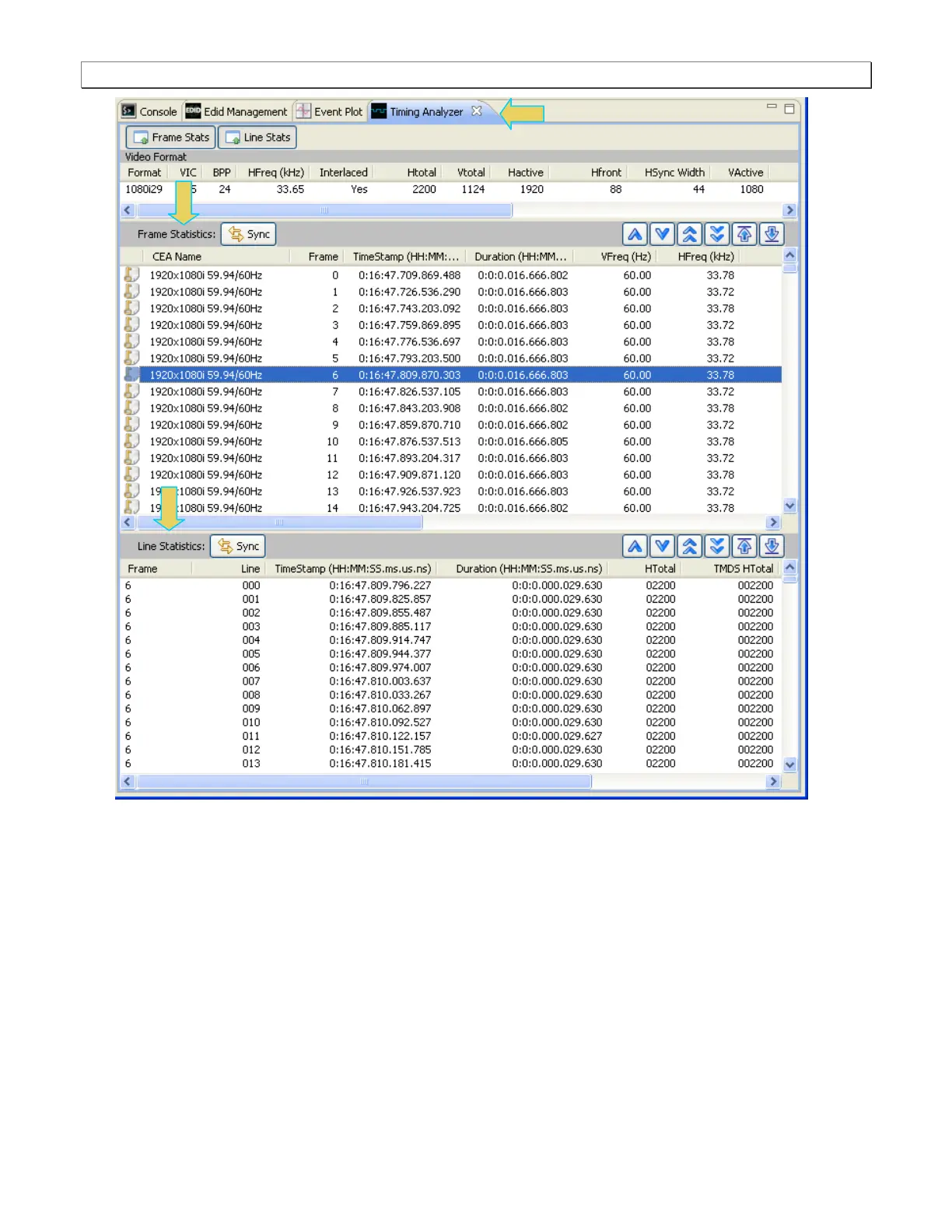Click the Frame Stats button
The height and width of the screenshot is (1232, 952).
171,137
